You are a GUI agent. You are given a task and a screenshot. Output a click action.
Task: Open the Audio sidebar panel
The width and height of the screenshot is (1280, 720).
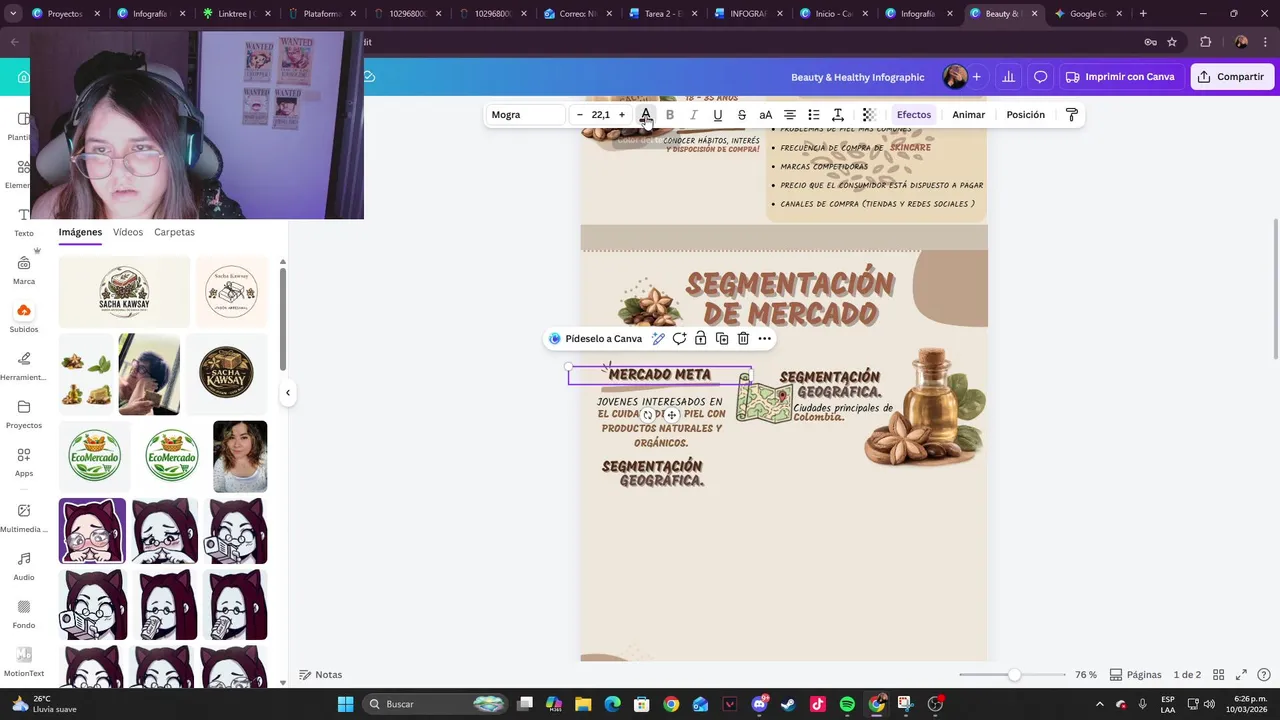(24, 566)
